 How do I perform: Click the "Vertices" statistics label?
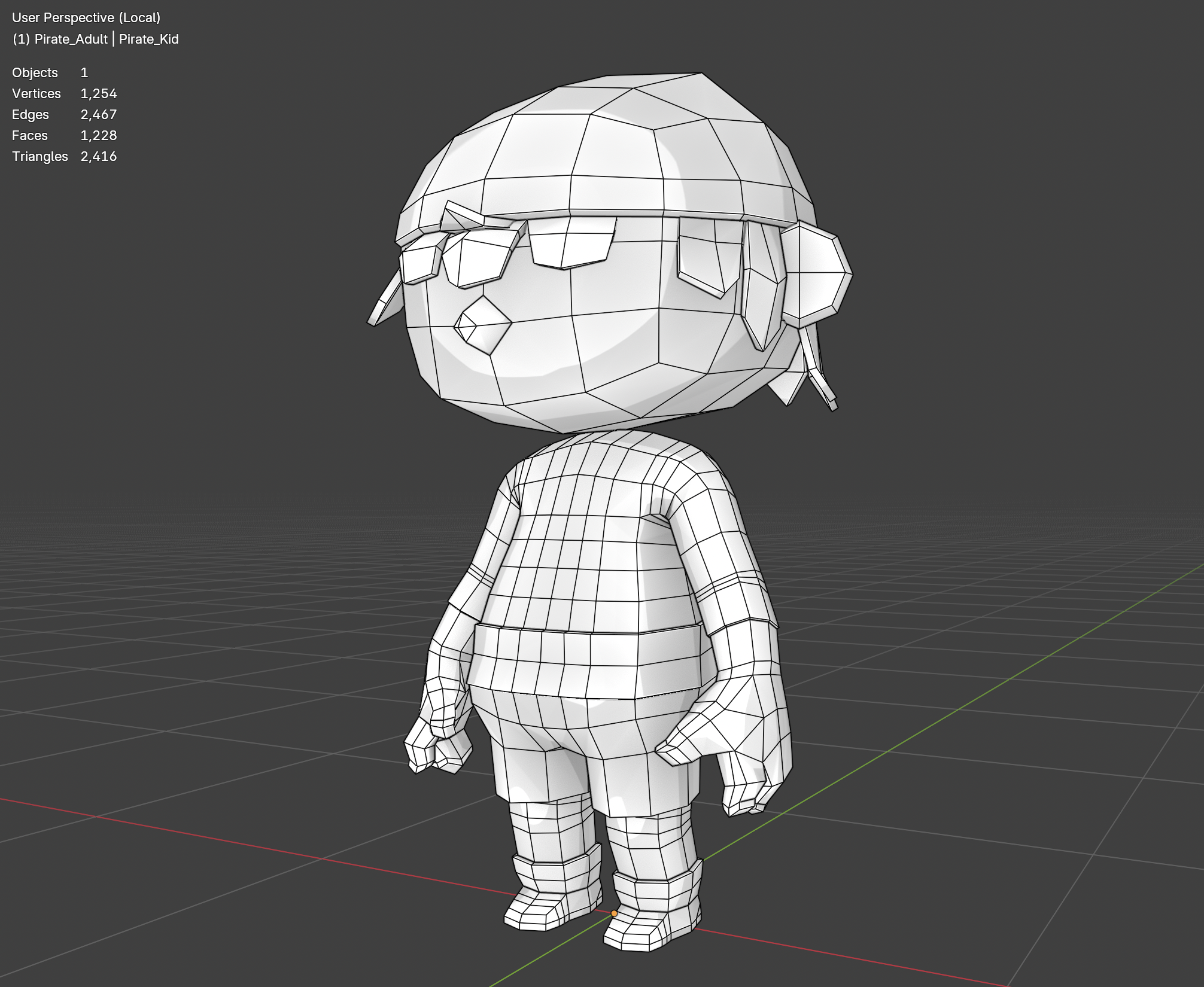pyautogui.click(x=37, y=94)
